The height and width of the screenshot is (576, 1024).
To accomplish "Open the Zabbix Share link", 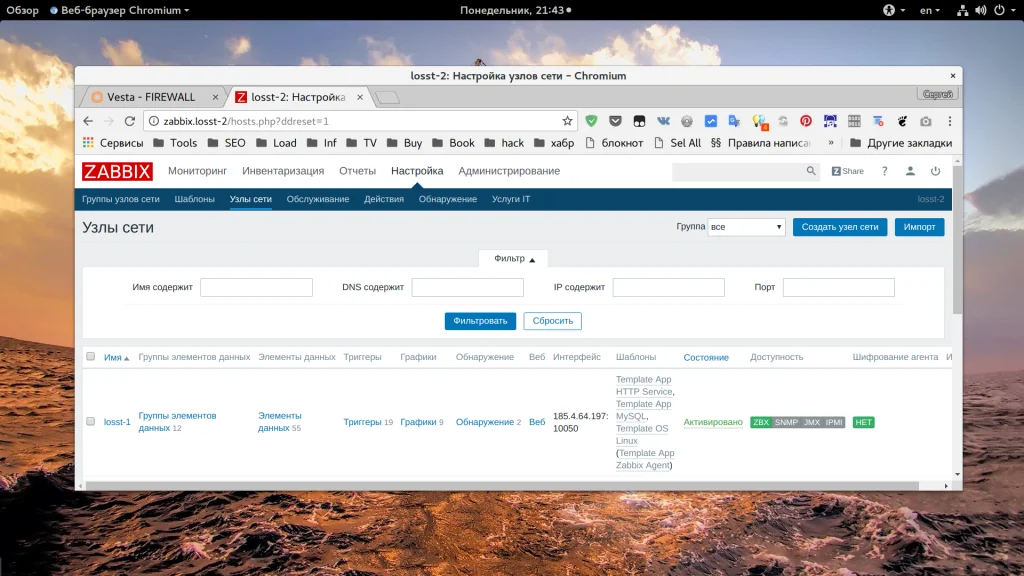I will point(848,171).
